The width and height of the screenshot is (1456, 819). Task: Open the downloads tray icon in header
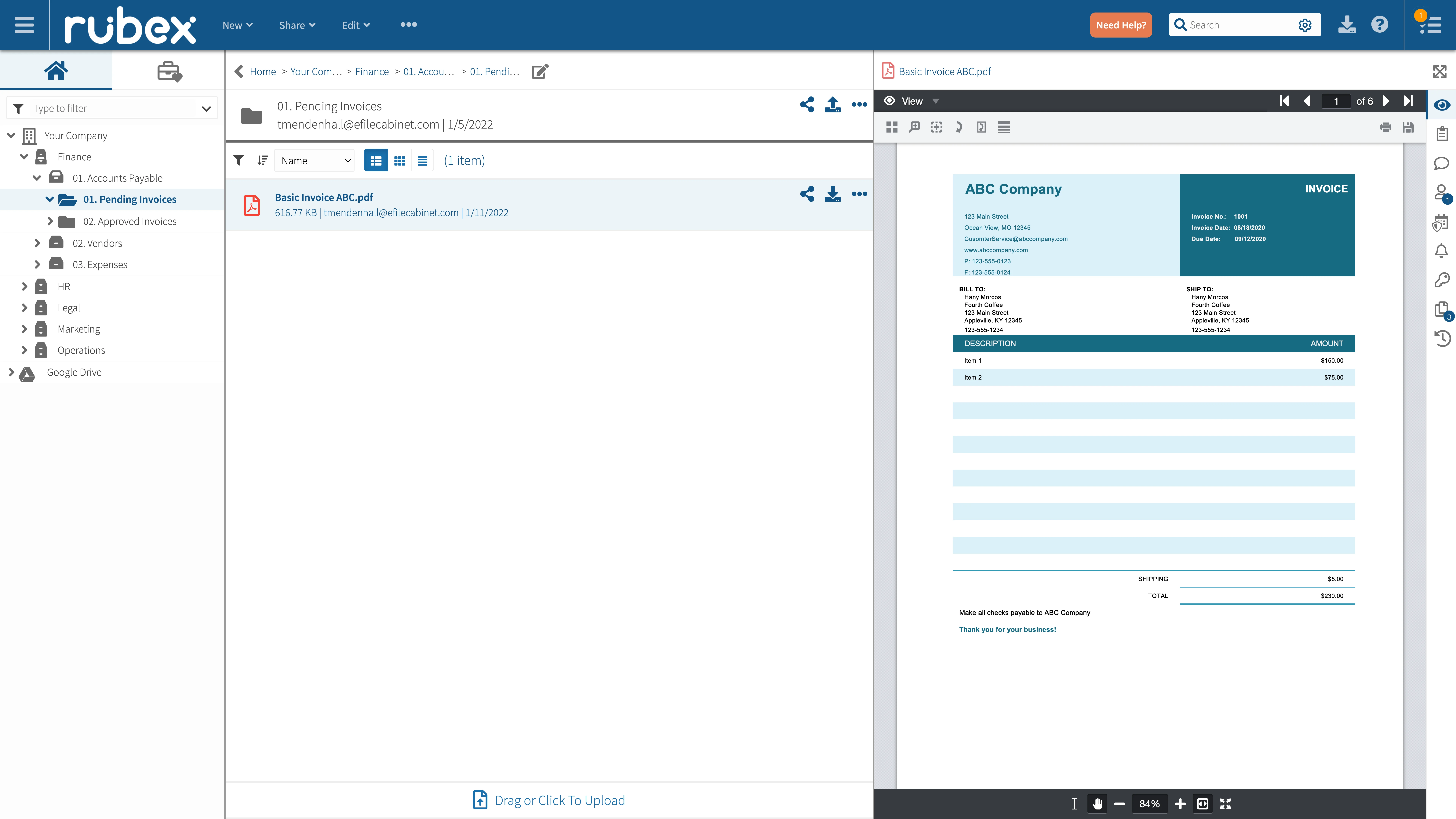[1347, 25]
